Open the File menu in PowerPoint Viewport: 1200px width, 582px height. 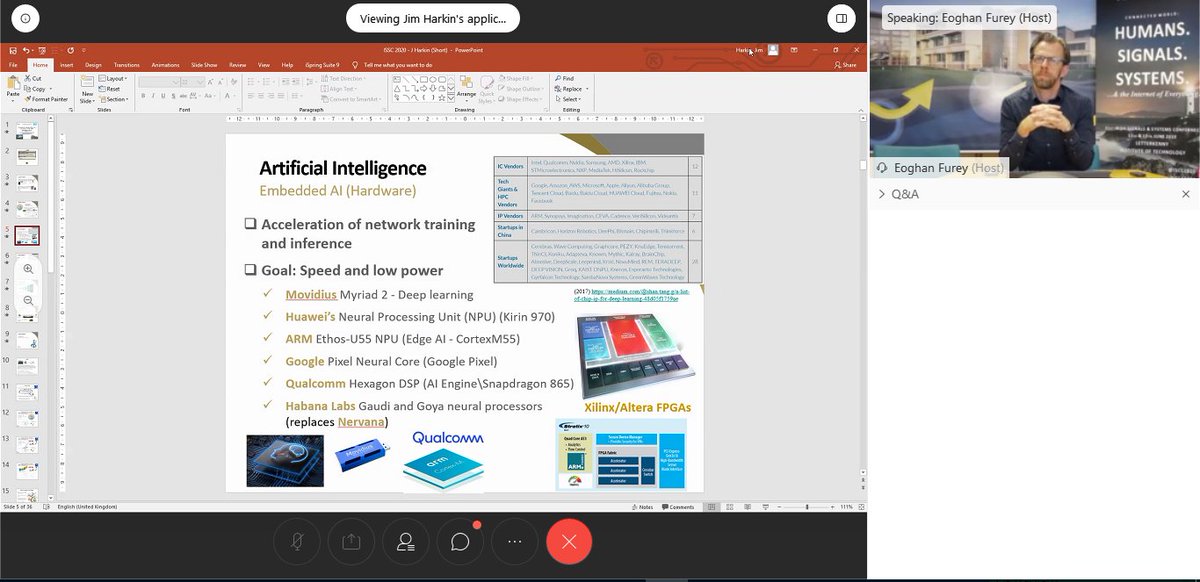13,64
